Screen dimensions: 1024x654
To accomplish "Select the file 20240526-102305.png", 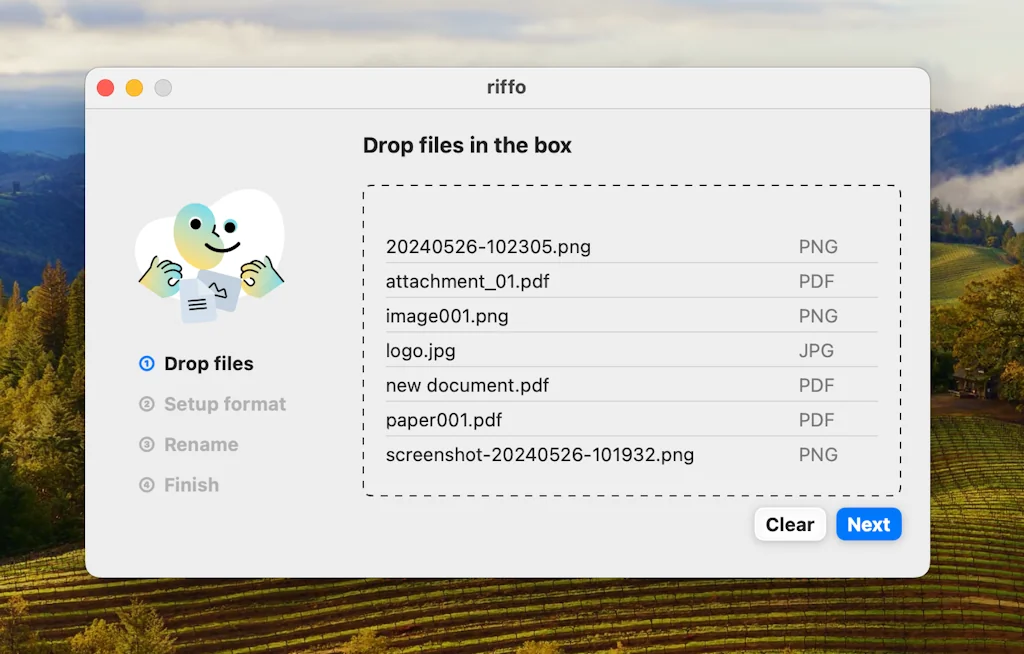I will tap(488, 246).
